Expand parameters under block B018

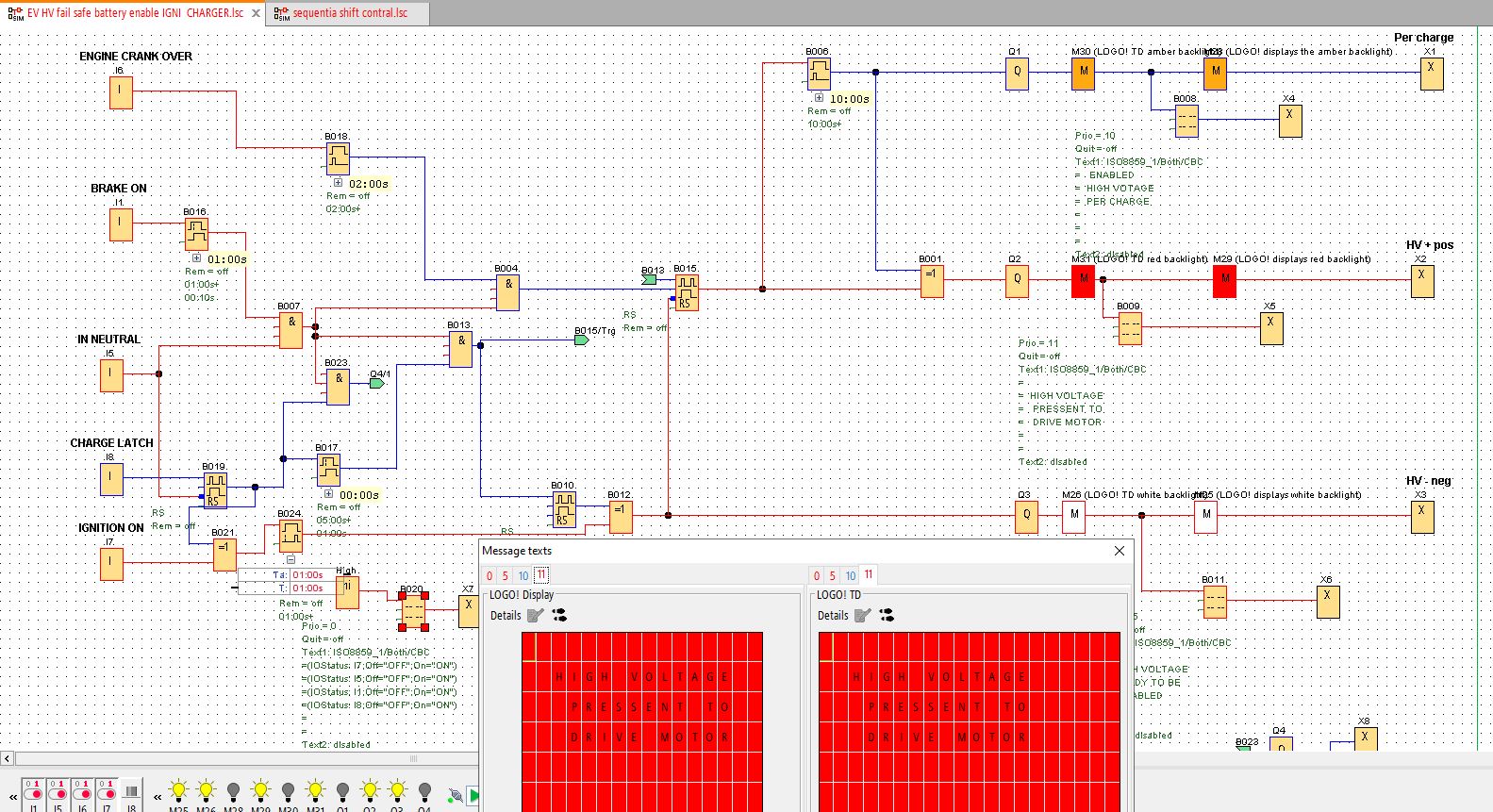(x=338, y=183)
